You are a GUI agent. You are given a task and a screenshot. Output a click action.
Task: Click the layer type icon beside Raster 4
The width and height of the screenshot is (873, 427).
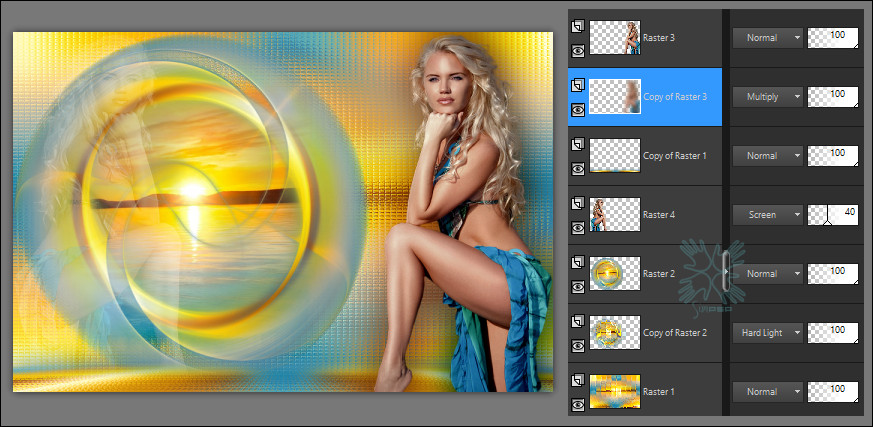(577, 204)
